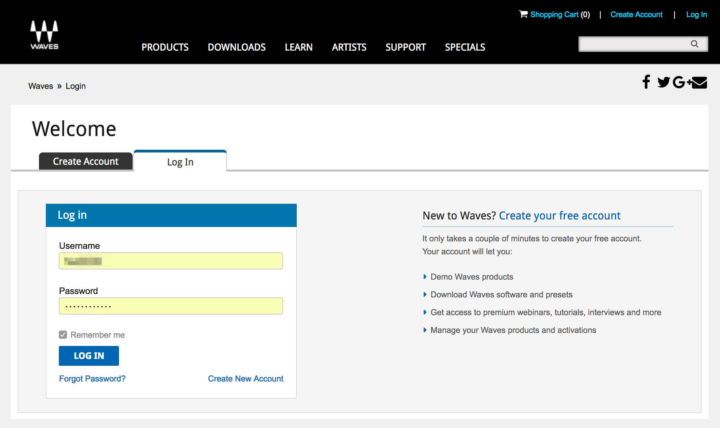Share page via Google Plus icon
Screen dimensions: 720x428
click(680, 82)
